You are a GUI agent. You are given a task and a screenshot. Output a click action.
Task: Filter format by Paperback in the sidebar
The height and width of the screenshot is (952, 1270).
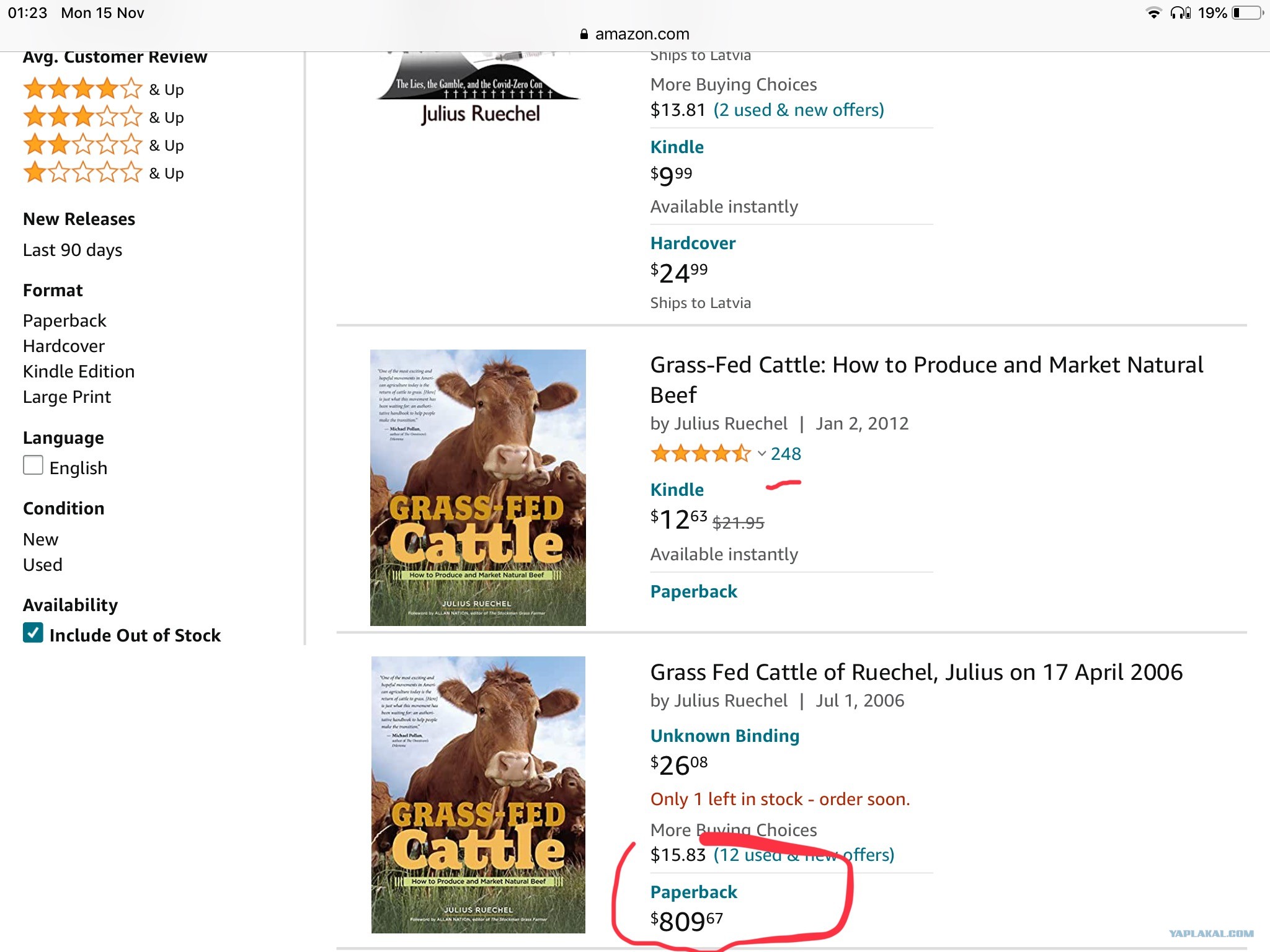pyautogui.click(x=64, y=320)
